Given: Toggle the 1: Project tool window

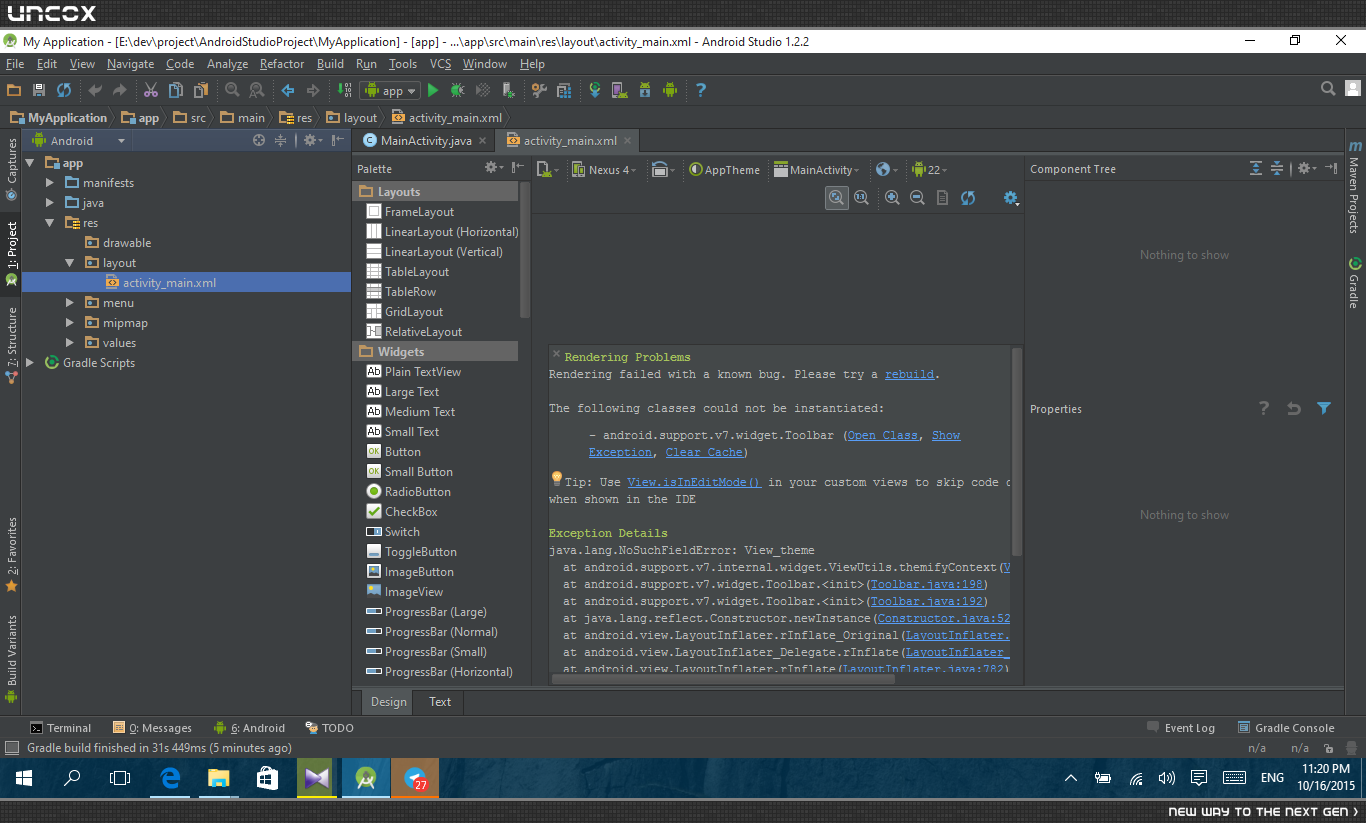Looking at the screenshot, I should (x=11, y=254).
